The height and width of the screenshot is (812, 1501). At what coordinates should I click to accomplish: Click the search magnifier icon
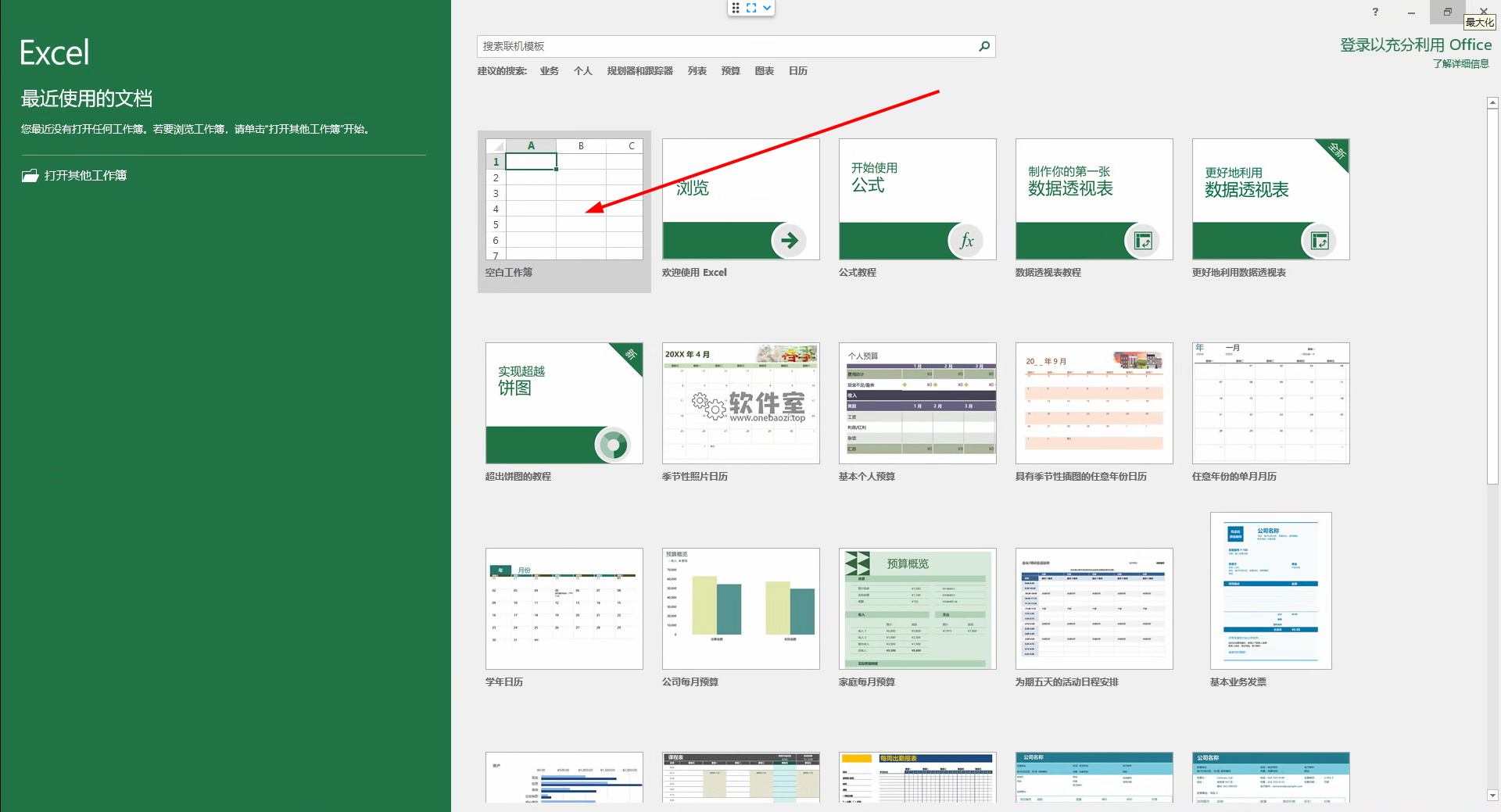pos(984,46)
